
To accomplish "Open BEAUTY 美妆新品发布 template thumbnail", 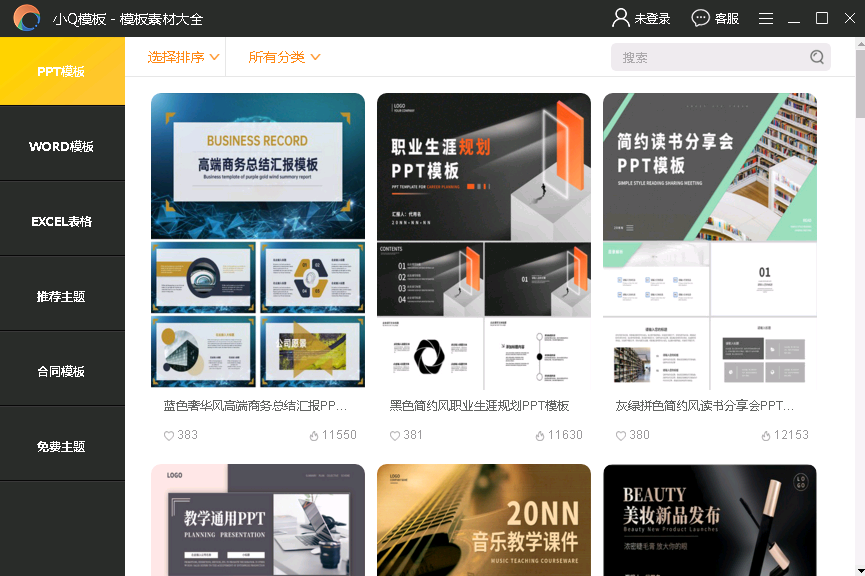I will pyautogui.click(x=709, y=520).
